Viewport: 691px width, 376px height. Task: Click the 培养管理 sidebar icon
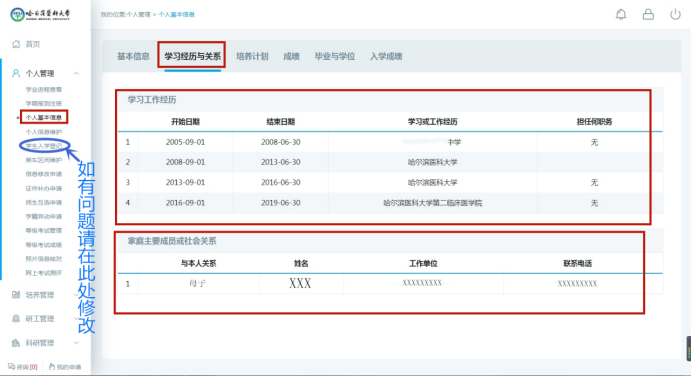(16, 294)
